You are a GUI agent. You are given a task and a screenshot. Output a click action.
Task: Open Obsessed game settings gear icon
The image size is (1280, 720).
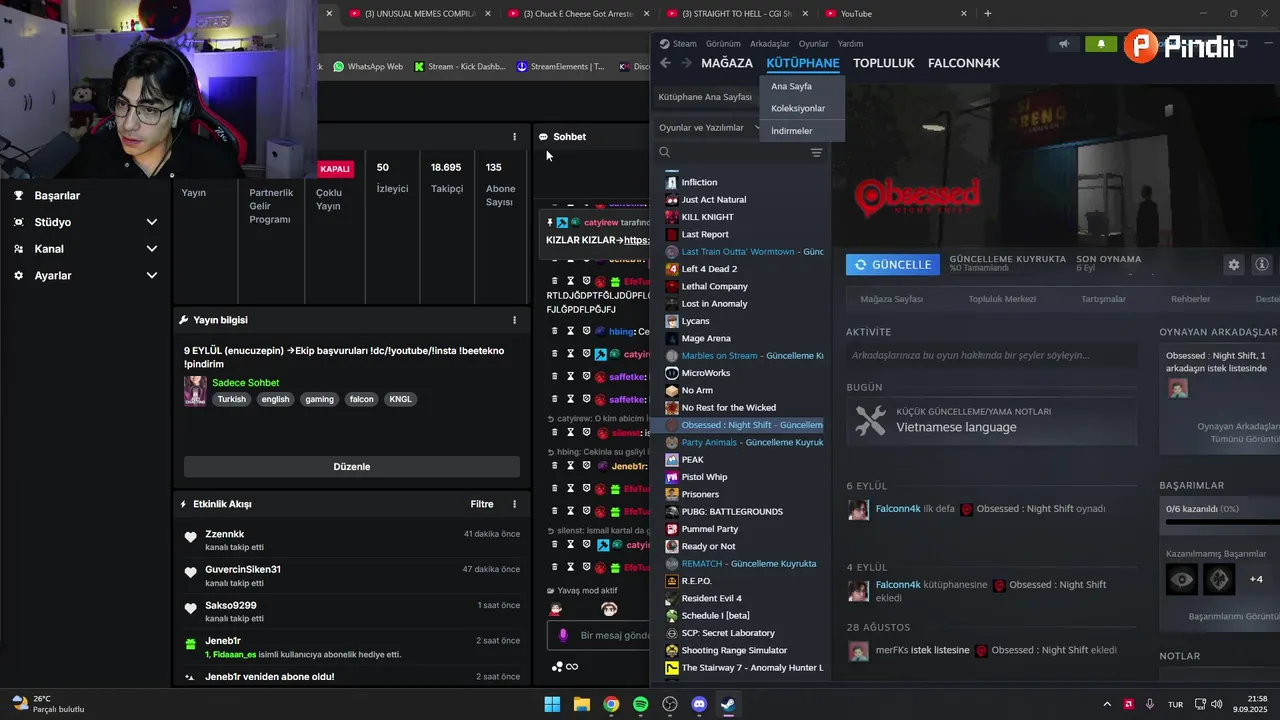coord(1234,265)
